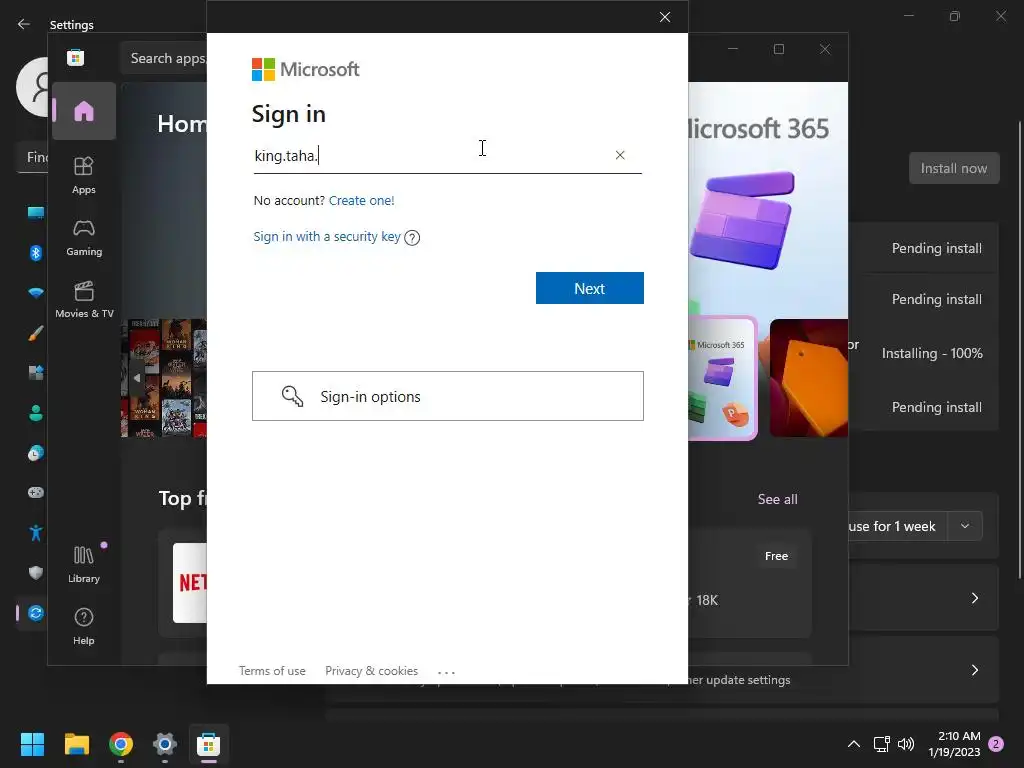This screenshot has height=768, width=1024.
Task: Open the Apps section in Microsoft Store
Action: point(84,175)
